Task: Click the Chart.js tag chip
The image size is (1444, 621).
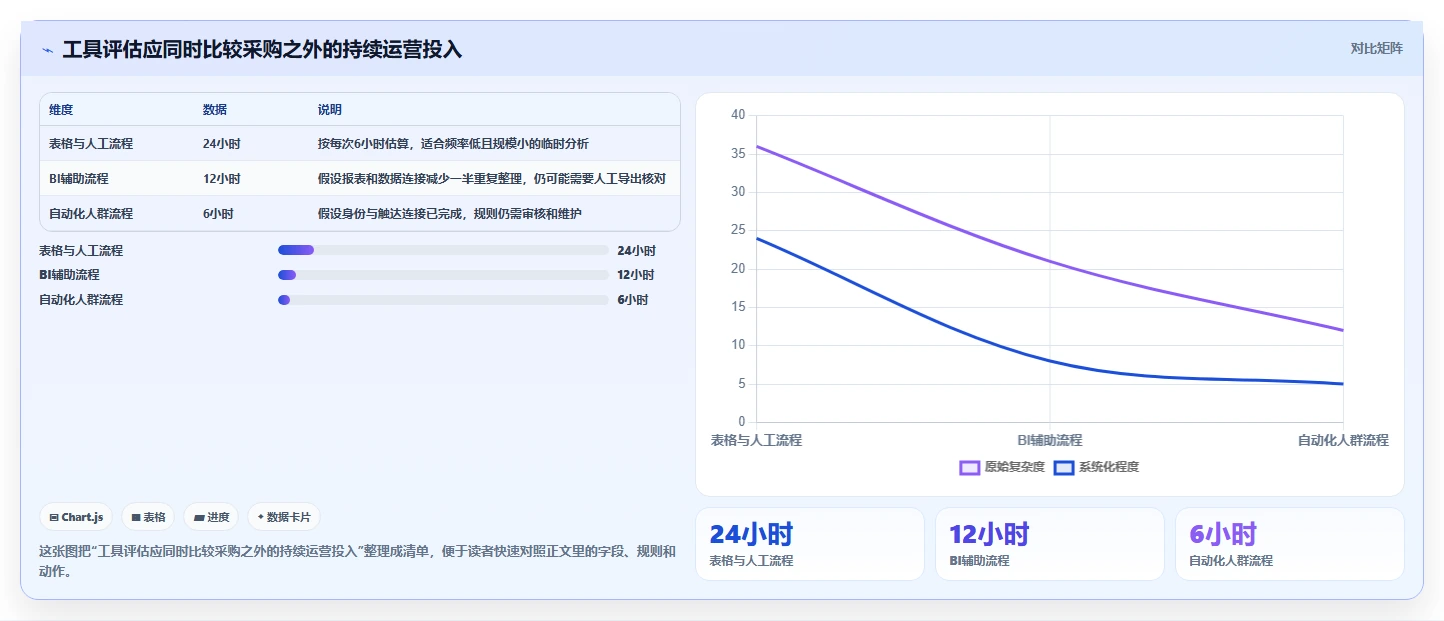Action: coord(77,517)
